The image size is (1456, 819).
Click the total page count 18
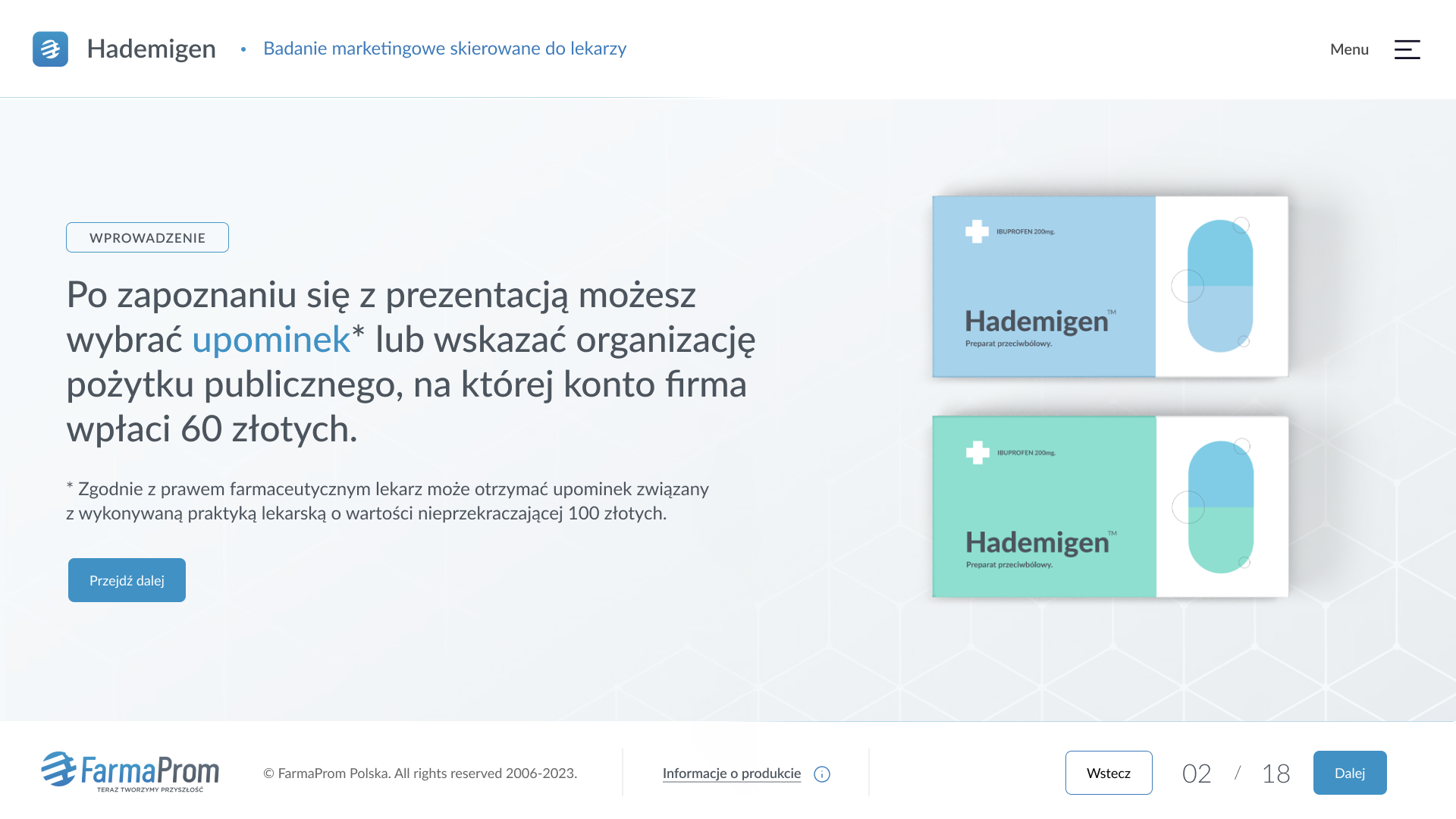[x=1276, y=773]
